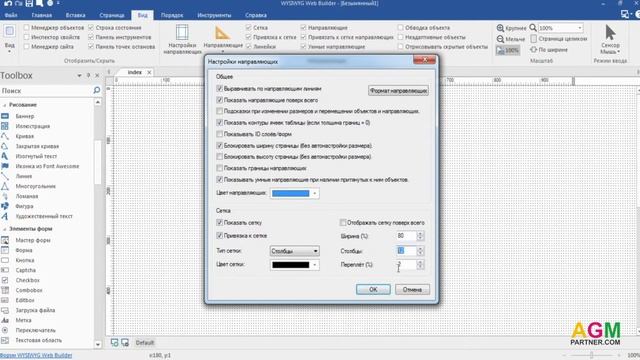The height and width of the screenshot is (360, 640).
Task: Click the Ширина (%) spinner arrows
Action: [420, 236]
